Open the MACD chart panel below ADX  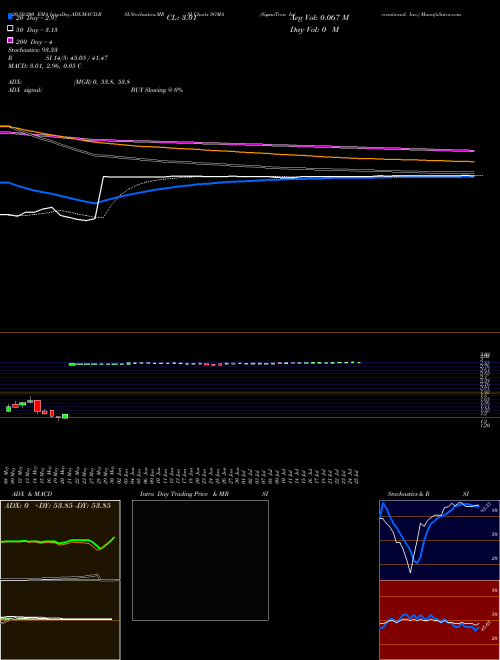[60, 620]
